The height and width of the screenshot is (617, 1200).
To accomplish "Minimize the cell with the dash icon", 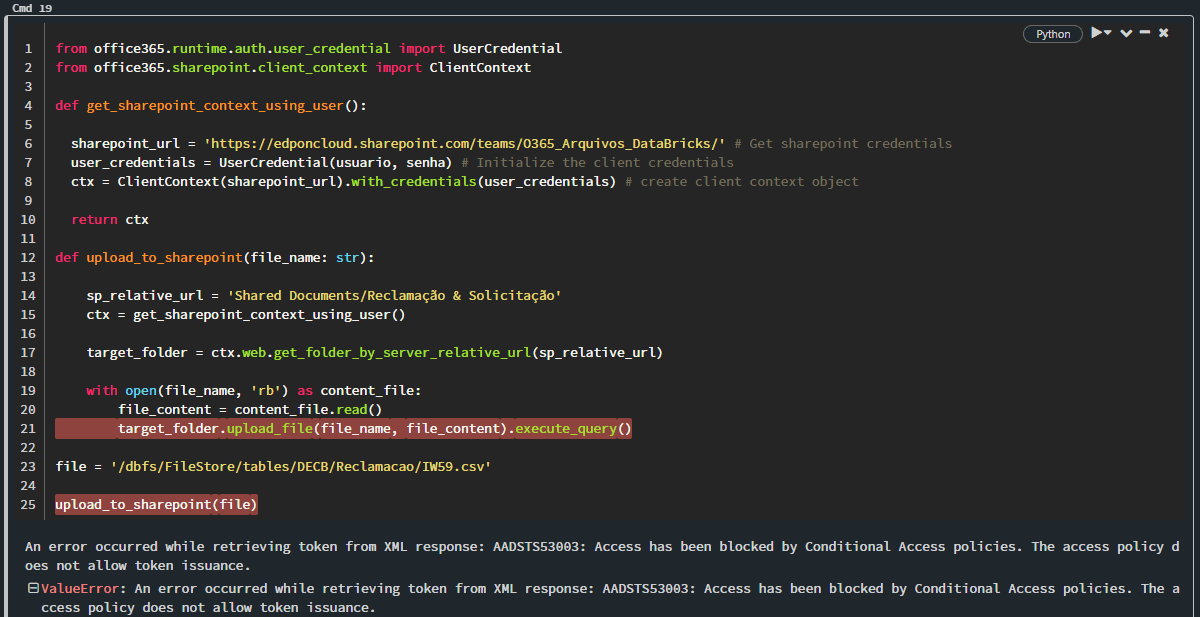I will pyautogui.click(x=1145, y=33).
